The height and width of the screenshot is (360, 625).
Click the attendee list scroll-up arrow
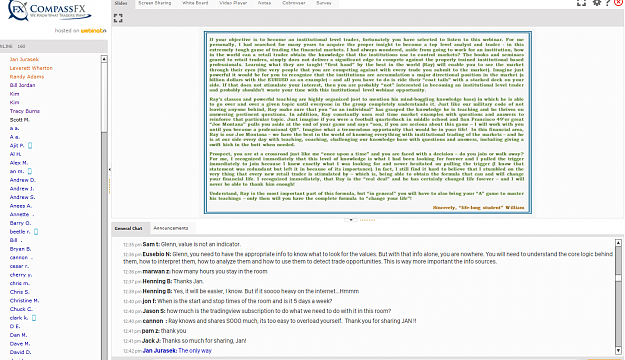click(104, 59)
